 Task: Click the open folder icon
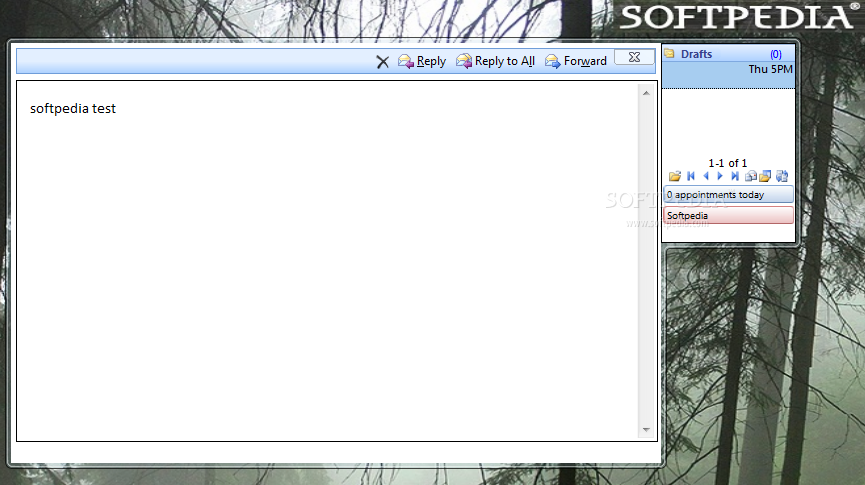(675, 177)
